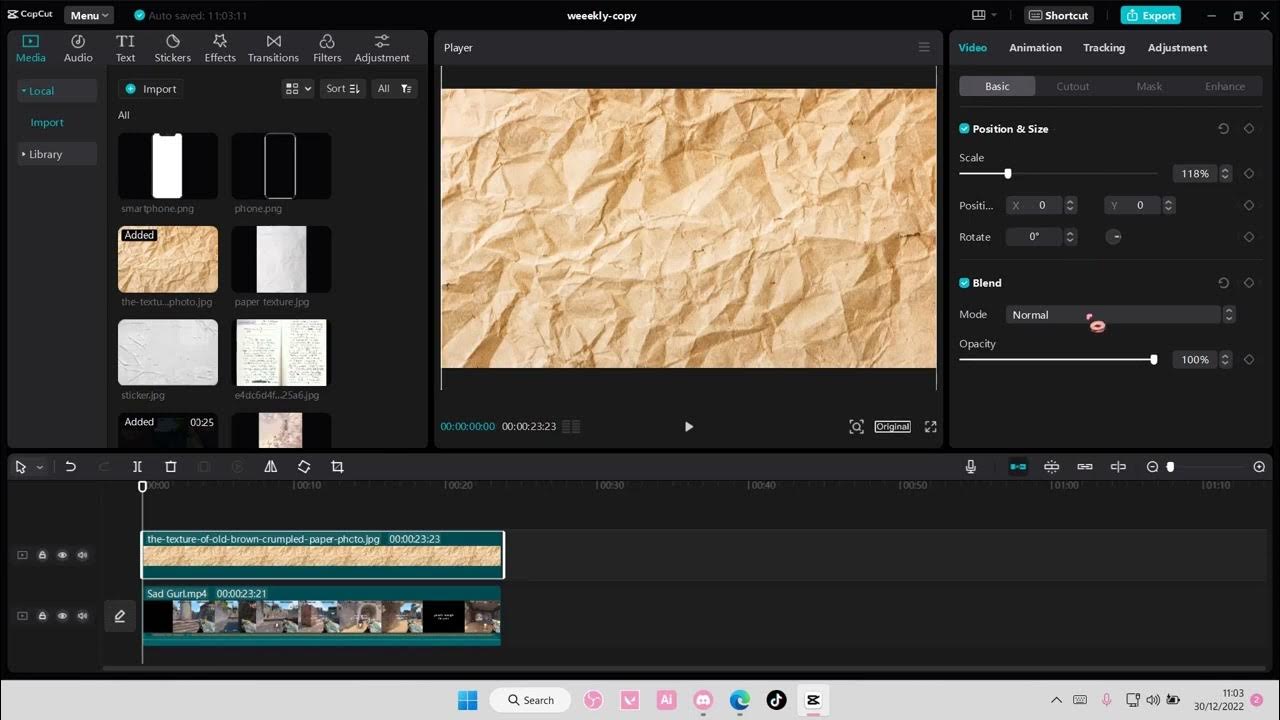This screenshot has width=1280, height=720.
Task: Reset Position & Size with the reset icon
Action: pyautogui.click(x=1223, y=129)
